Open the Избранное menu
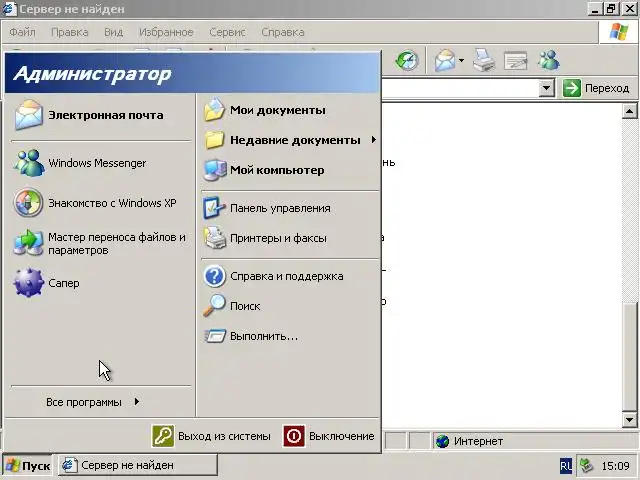 pos(166,32)
